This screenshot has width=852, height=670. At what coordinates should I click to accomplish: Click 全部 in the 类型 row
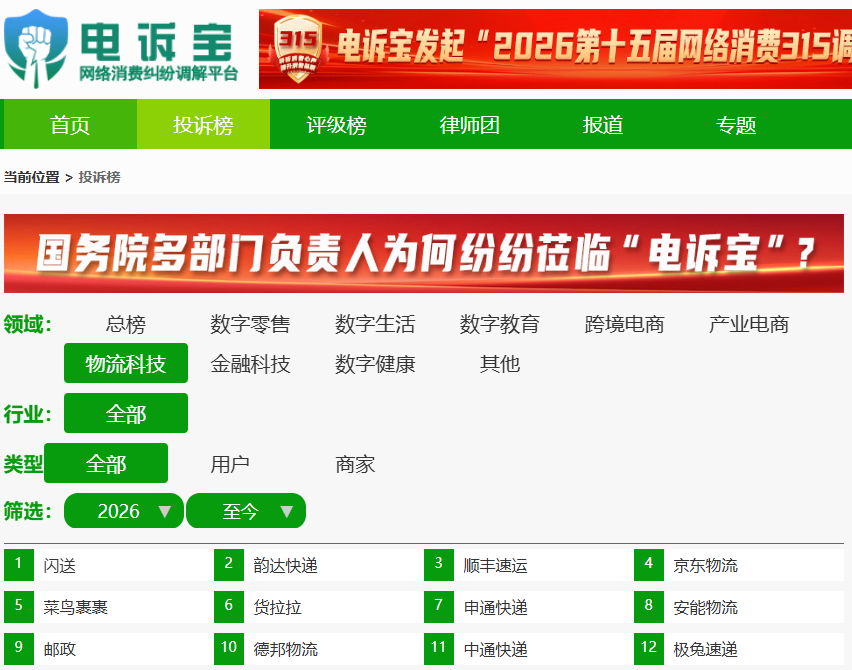tap(106, 463)
